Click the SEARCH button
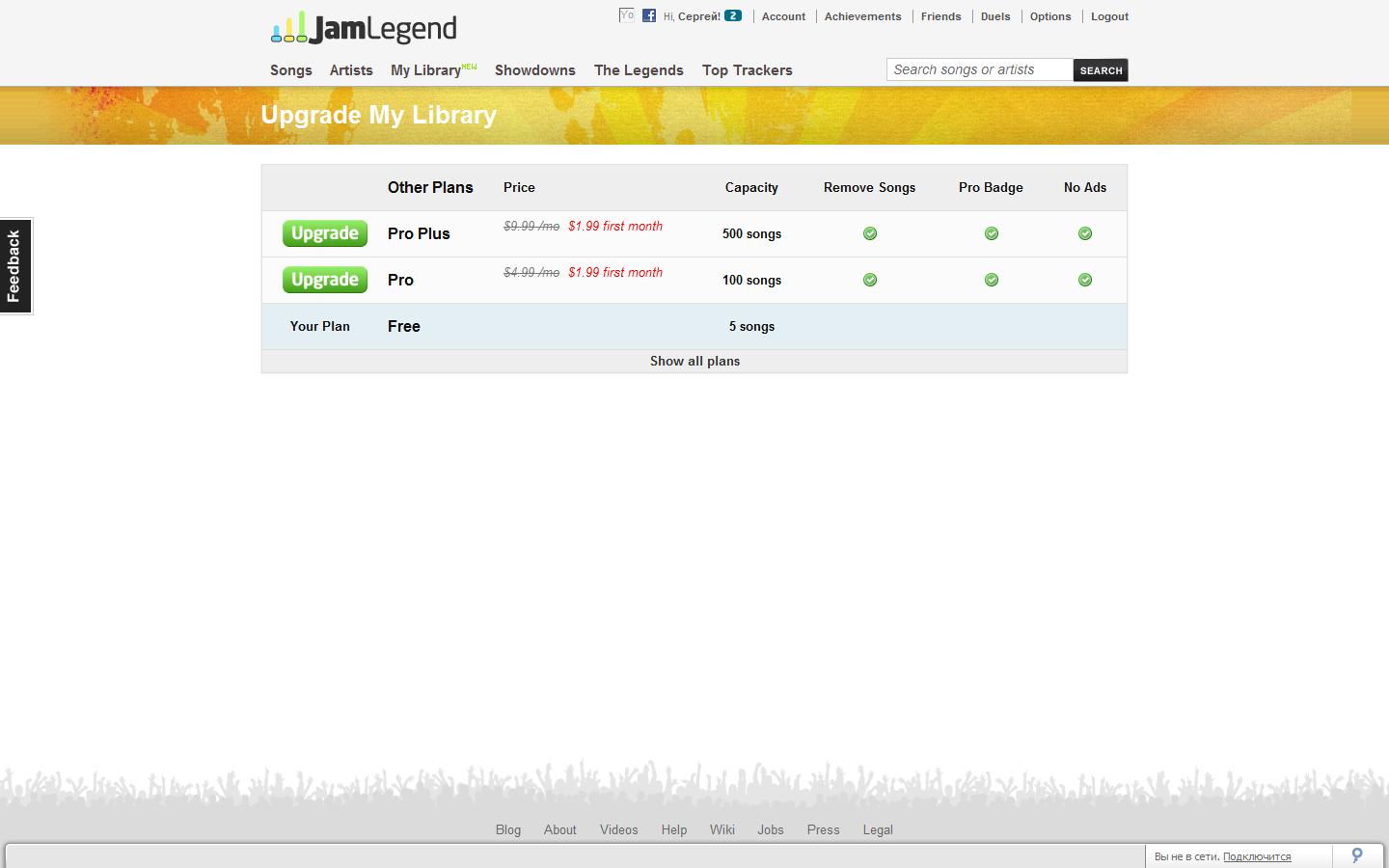This screenshot has width=1389, height=868. click(1101, 70)
